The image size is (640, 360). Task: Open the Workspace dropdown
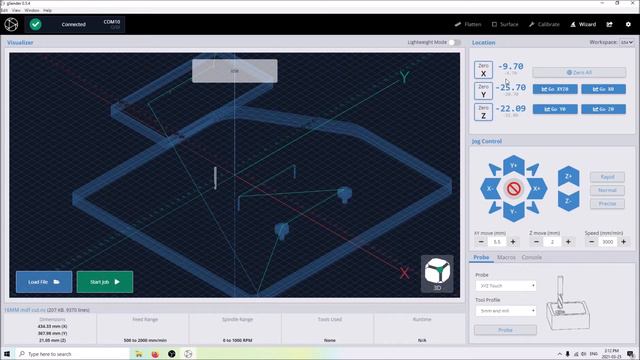(x=627, y=42)
